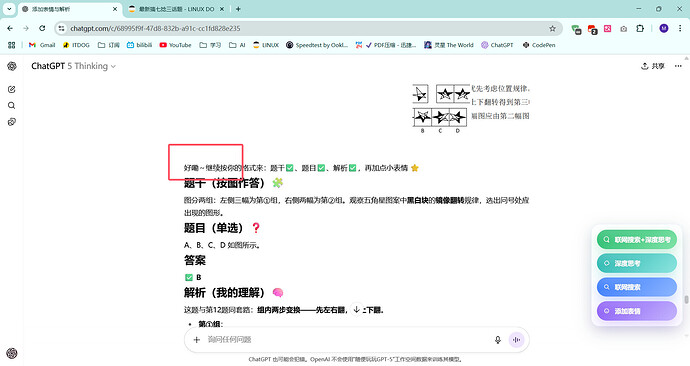Open bilibili bookmark
This screenshot has width=690, height=366.
139,45
